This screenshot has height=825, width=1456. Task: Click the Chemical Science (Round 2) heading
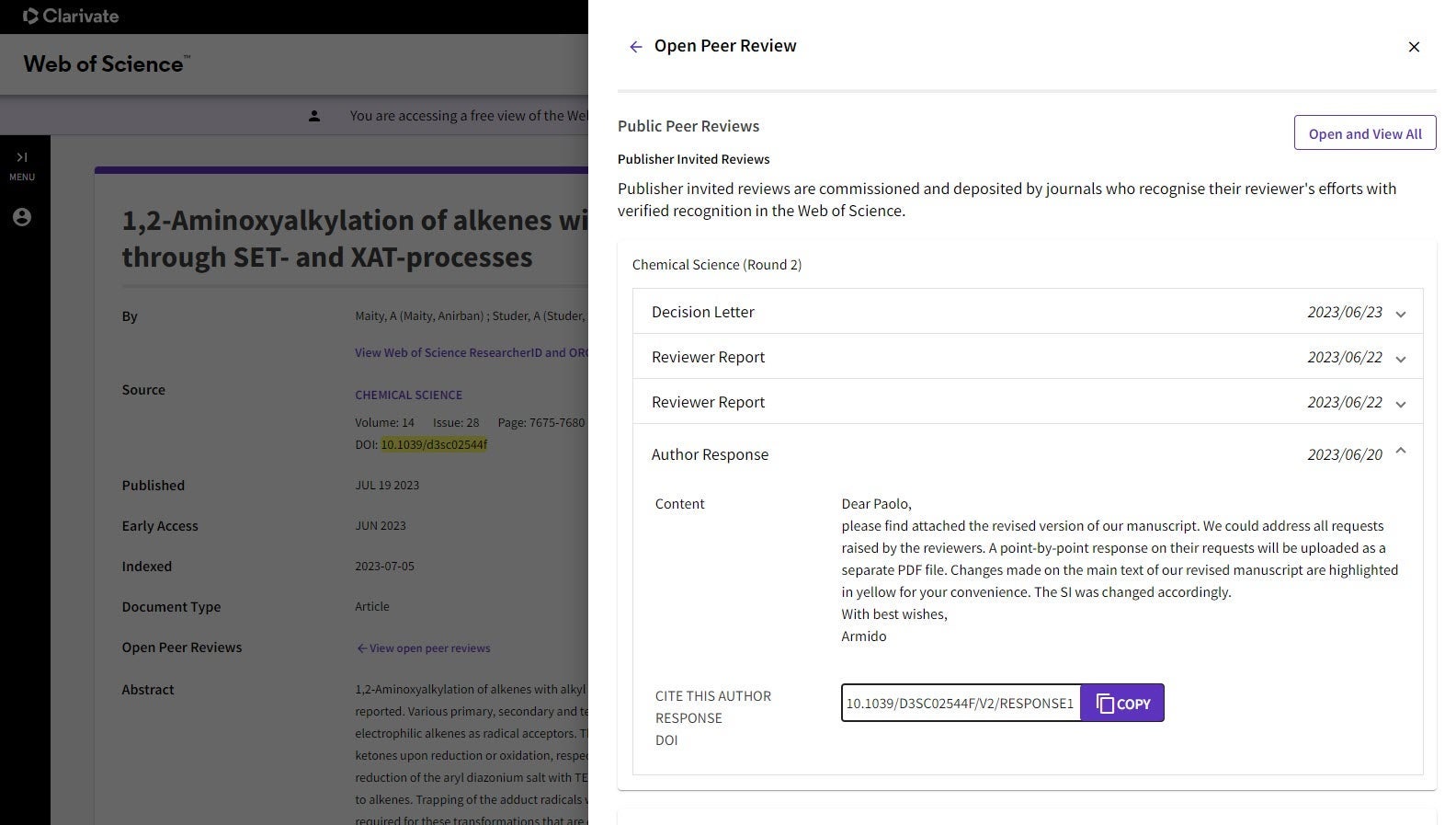point(717,265)
